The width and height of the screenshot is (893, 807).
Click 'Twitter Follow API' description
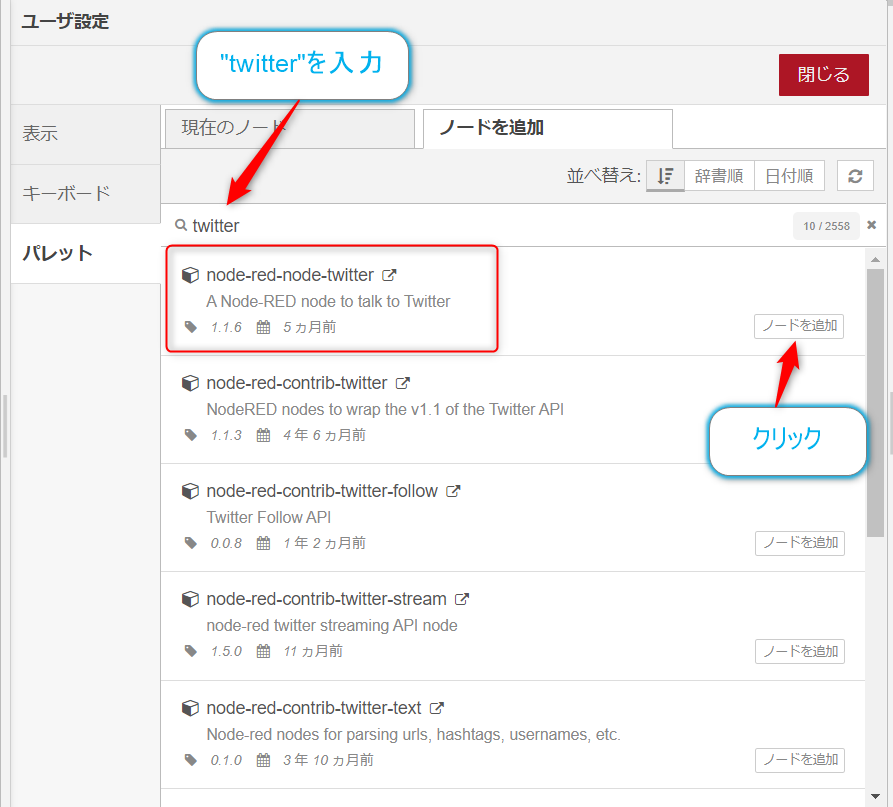click(268, 517)
